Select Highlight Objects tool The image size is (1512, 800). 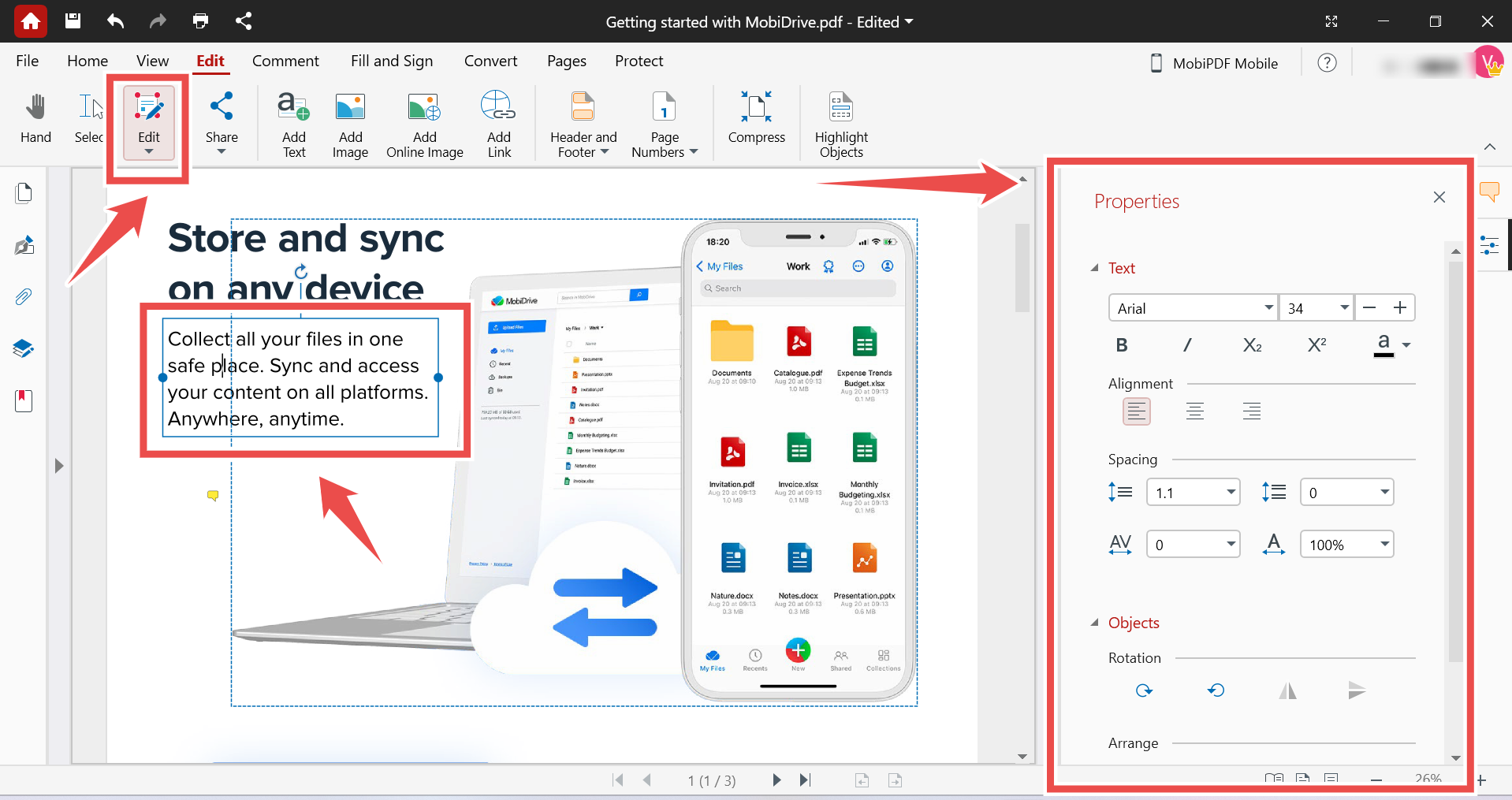pos(840,122)
